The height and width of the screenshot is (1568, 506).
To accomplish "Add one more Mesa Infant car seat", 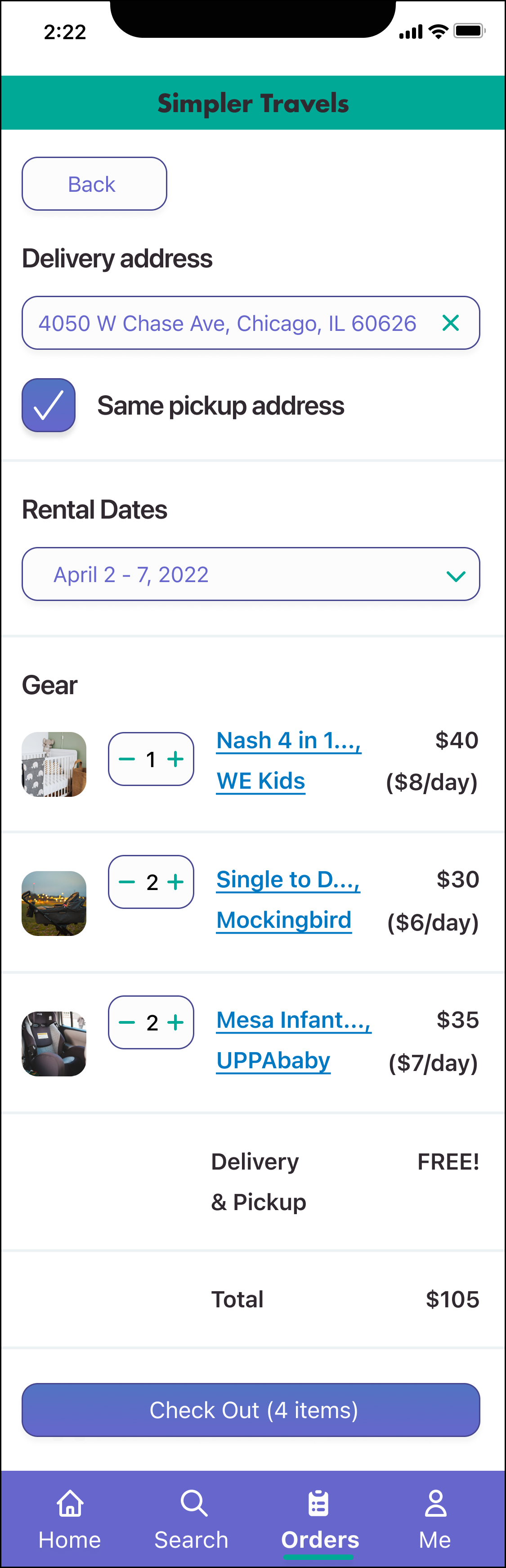I will 176,1022.
